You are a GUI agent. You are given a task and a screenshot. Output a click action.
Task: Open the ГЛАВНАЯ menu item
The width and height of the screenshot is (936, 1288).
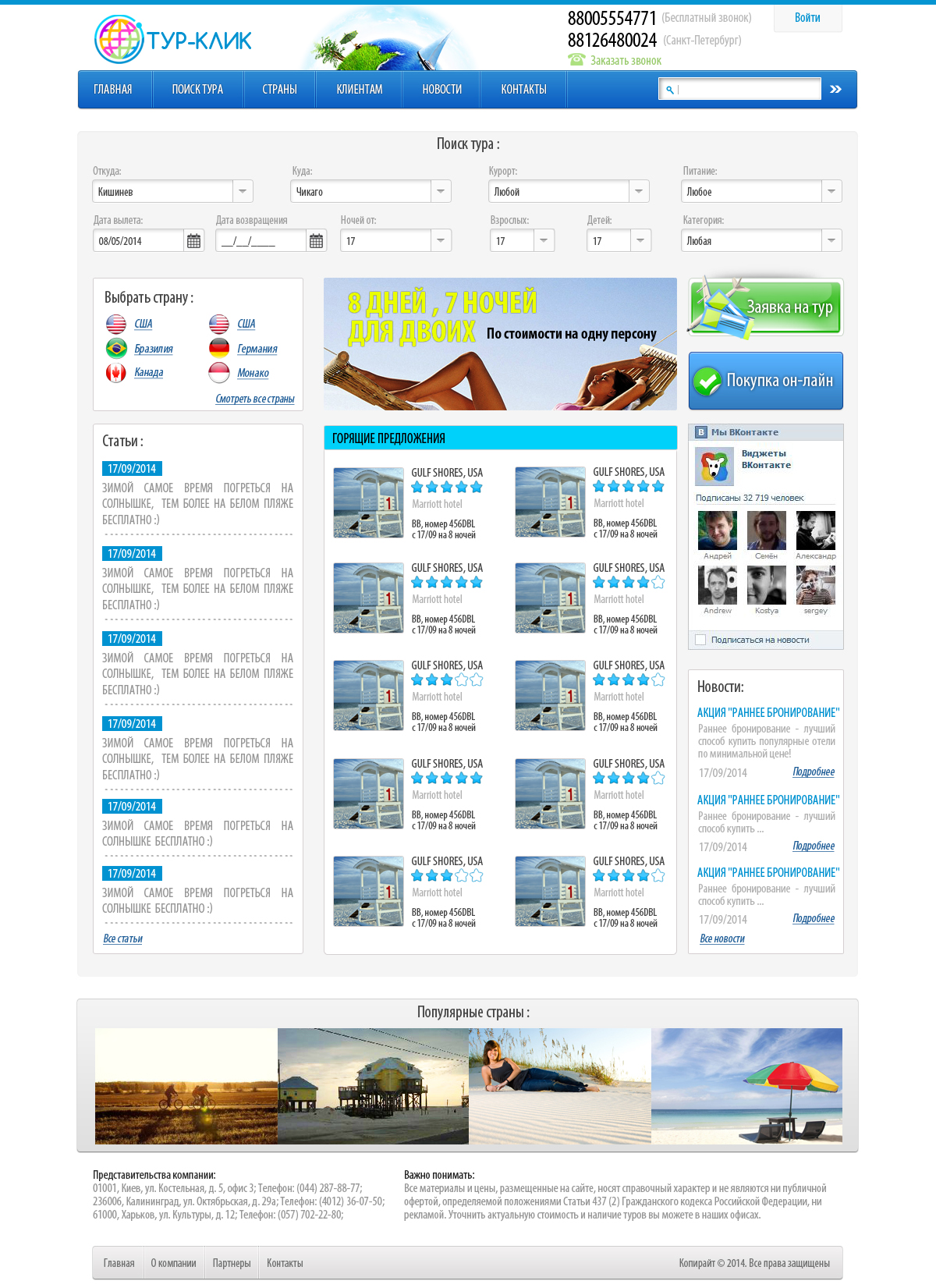click(113, 90)
